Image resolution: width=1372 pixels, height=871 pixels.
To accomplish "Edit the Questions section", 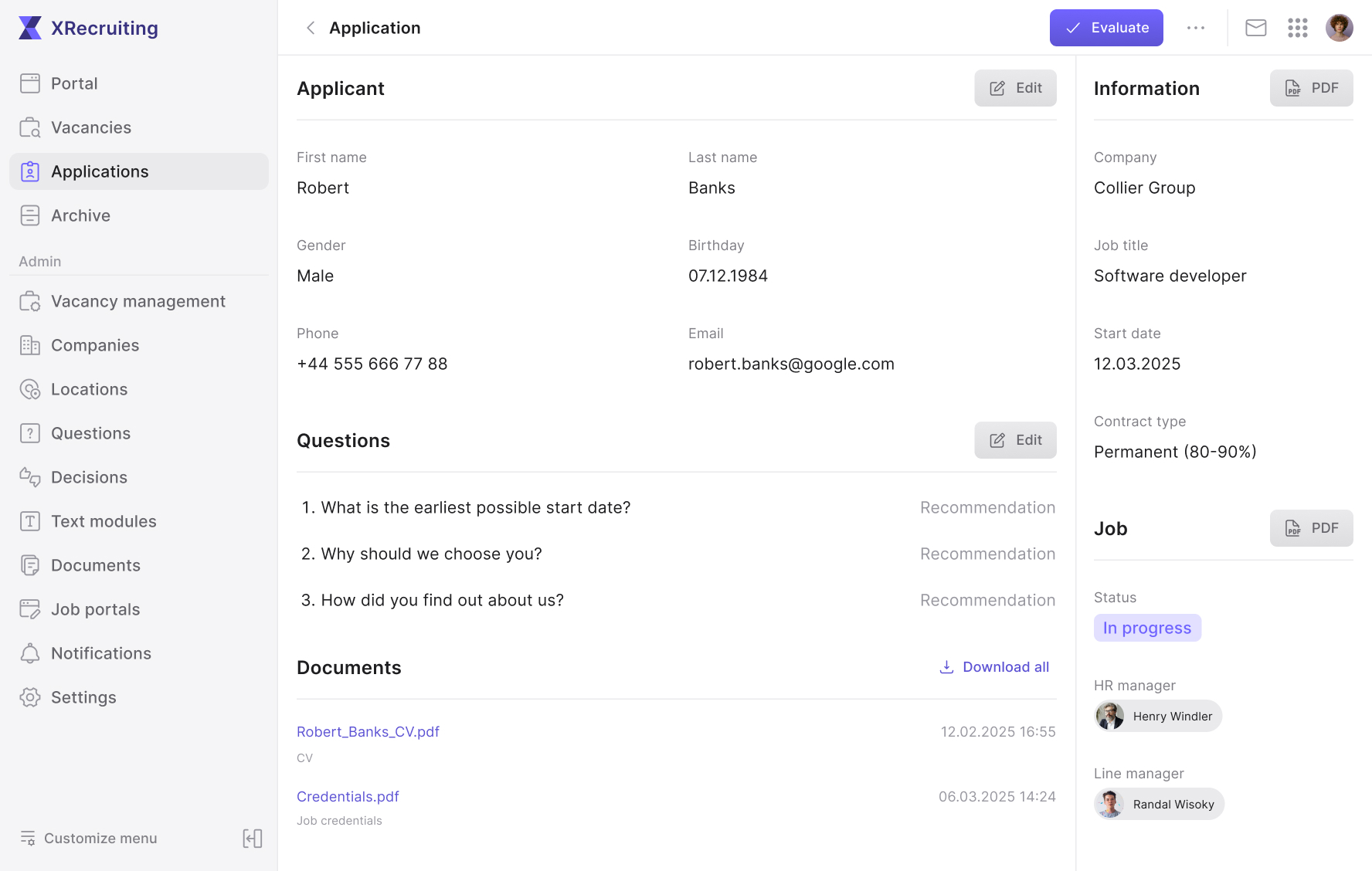I will click(x=1015, y=440).
